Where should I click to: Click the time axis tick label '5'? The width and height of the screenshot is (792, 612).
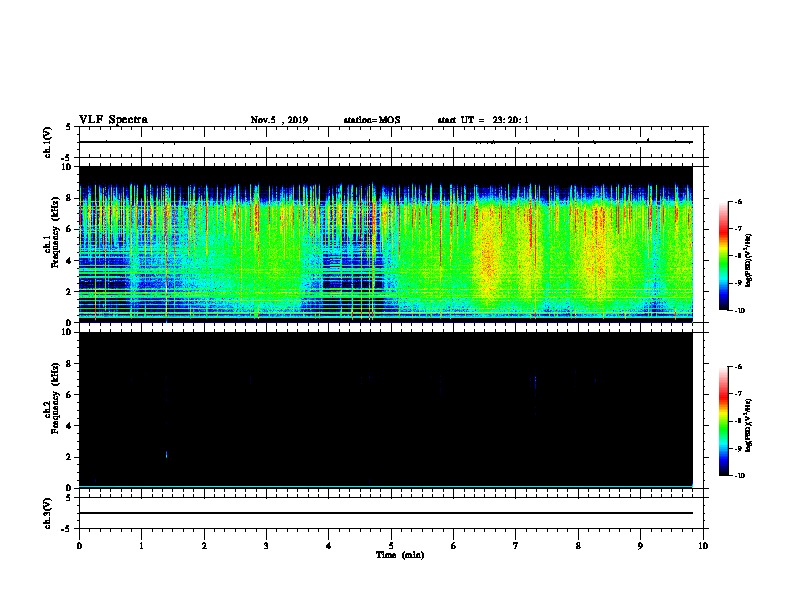[x=391, y=545]
